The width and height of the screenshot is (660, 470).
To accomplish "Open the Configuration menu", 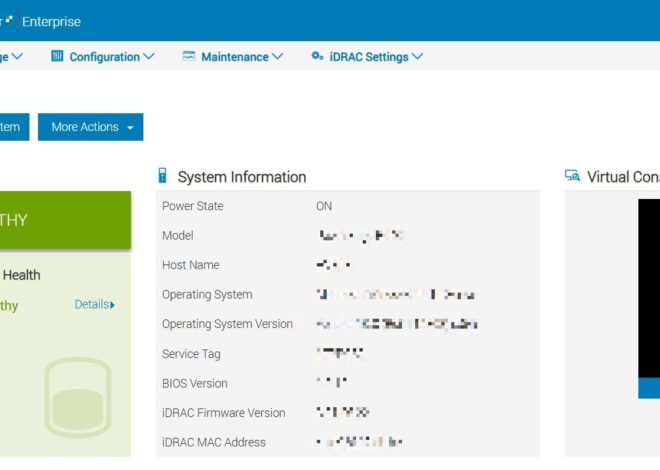I will click(103, 56).
